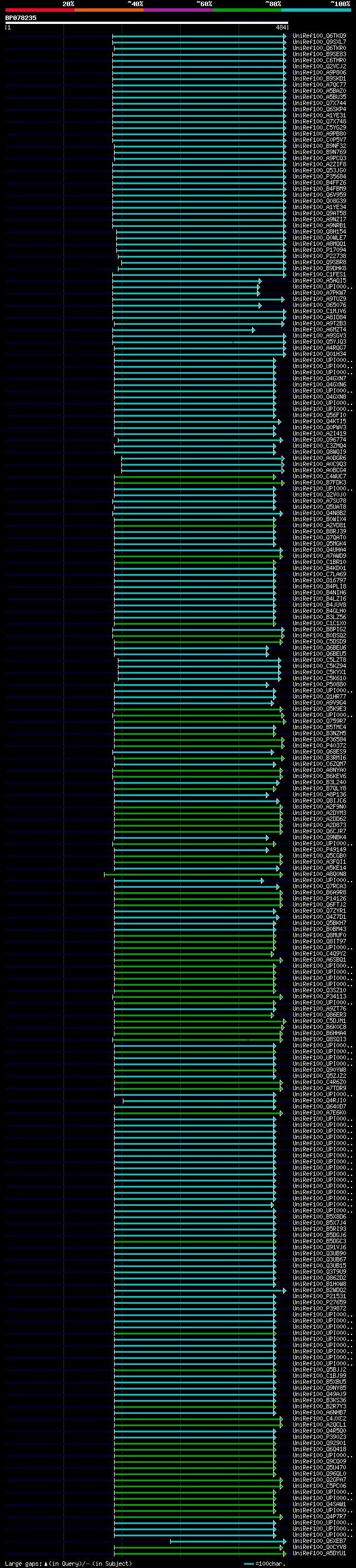
Task: Click the label UniRef100_A6MZT4
Action: (319, 329)
